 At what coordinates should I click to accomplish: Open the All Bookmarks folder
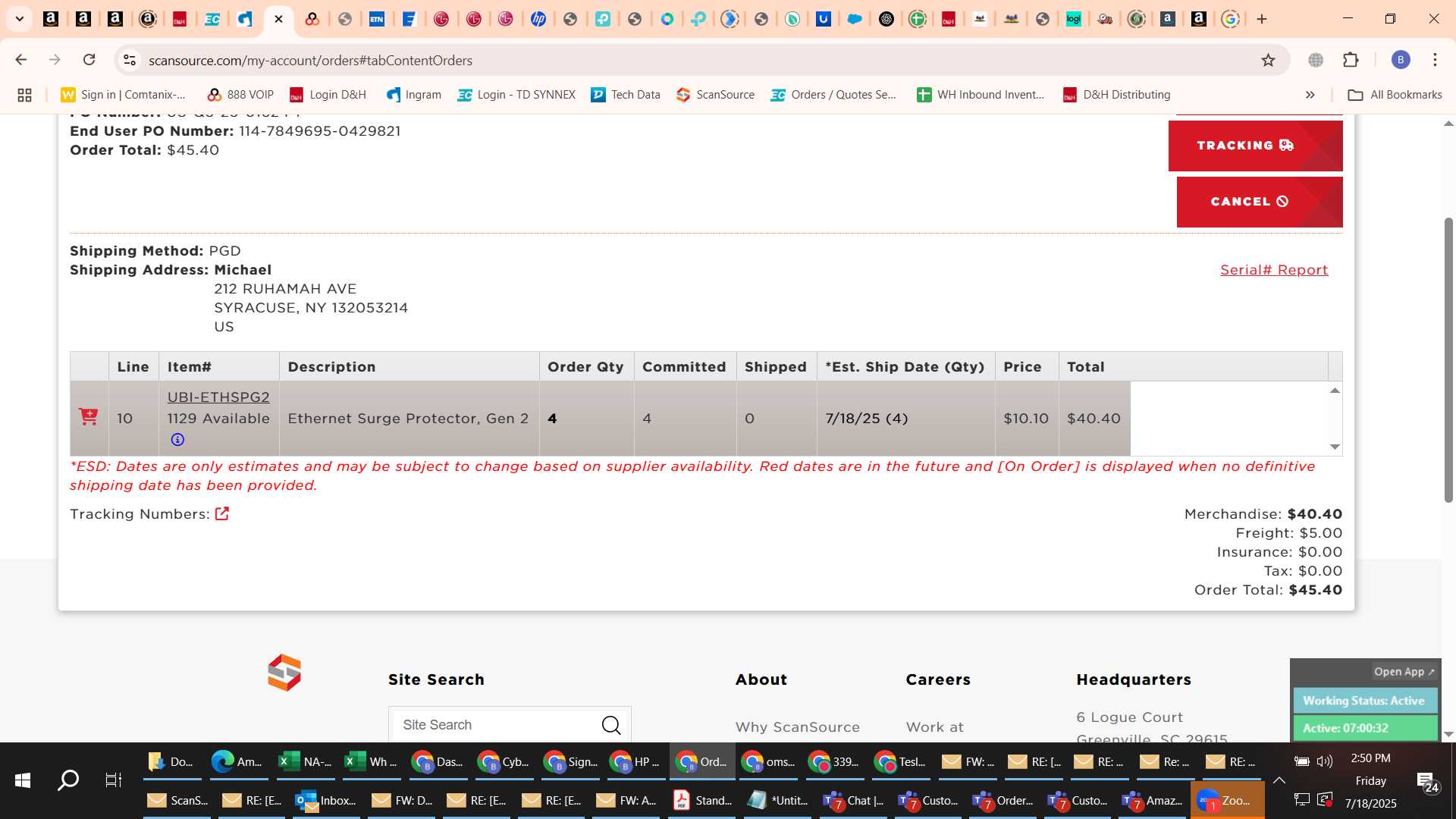(x=1395, y=95)
